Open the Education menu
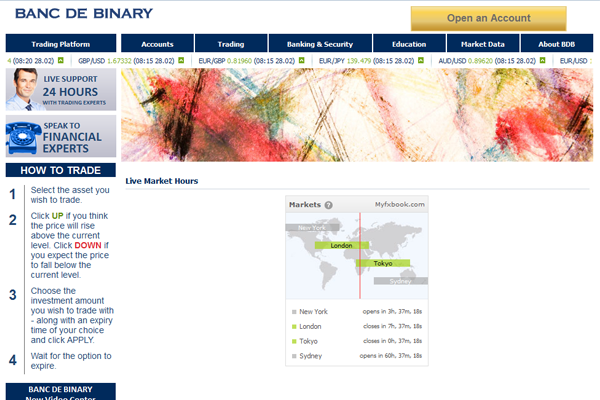 click(x=409, y=44)
